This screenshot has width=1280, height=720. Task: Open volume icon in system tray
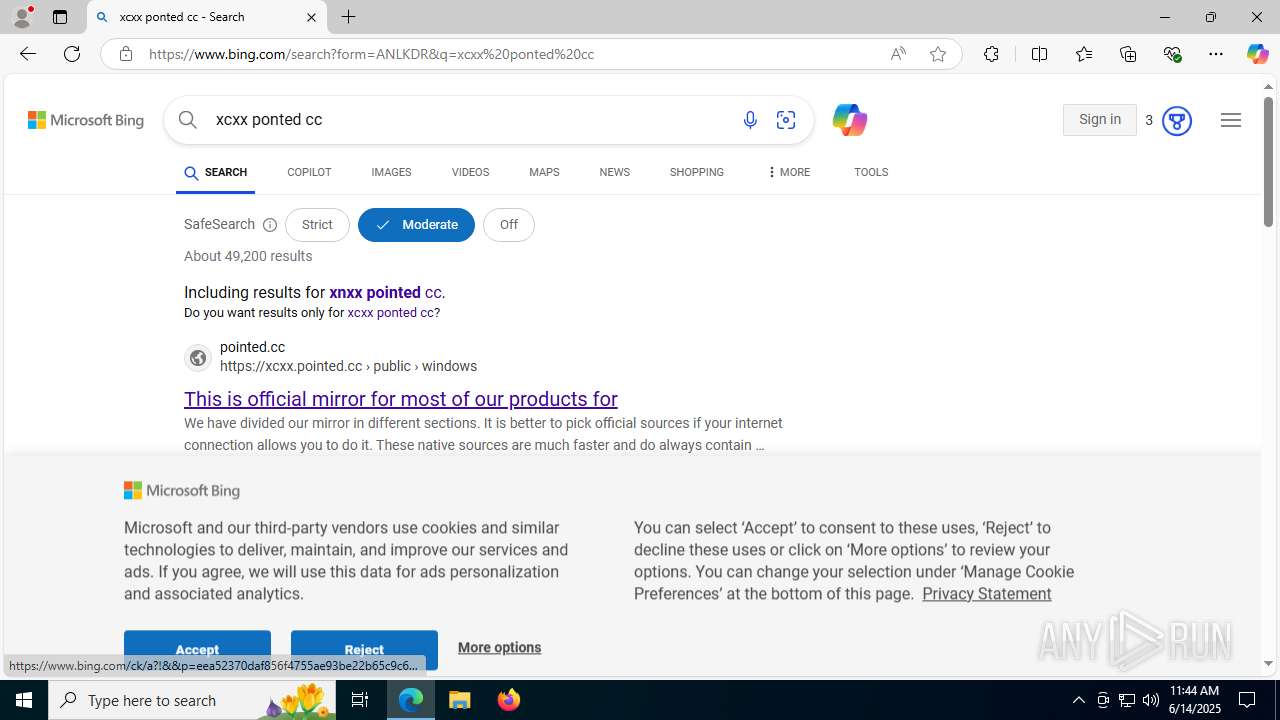point(1151,700)
